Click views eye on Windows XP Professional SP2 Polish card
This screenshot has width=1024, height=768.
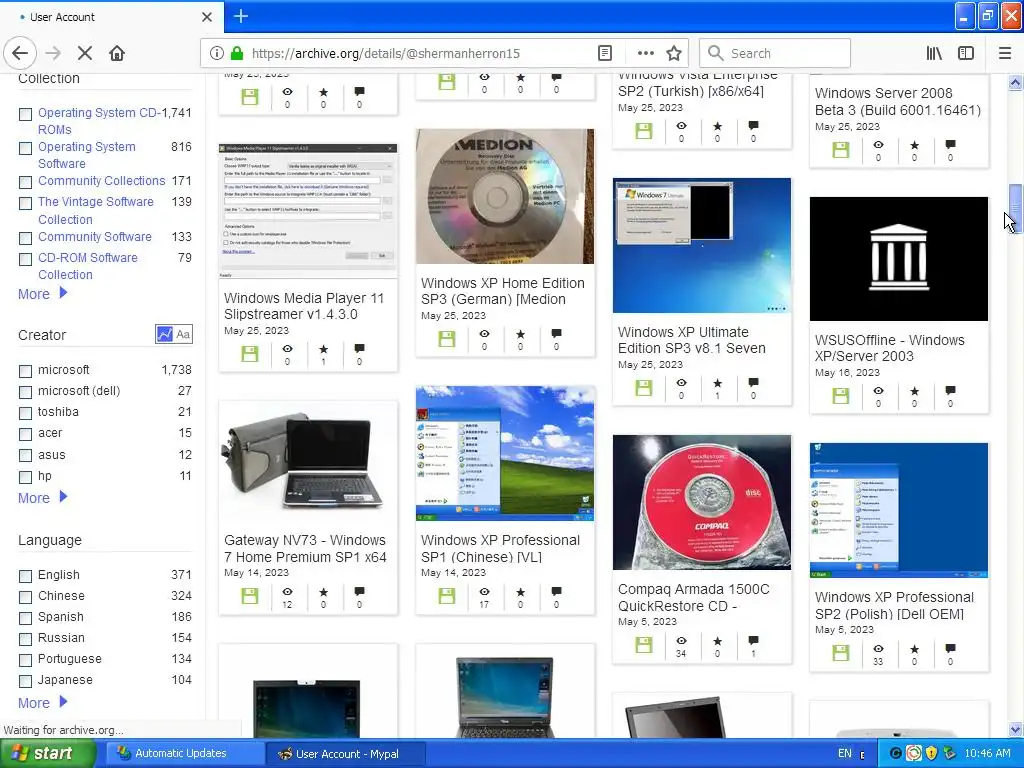[878, 648]
